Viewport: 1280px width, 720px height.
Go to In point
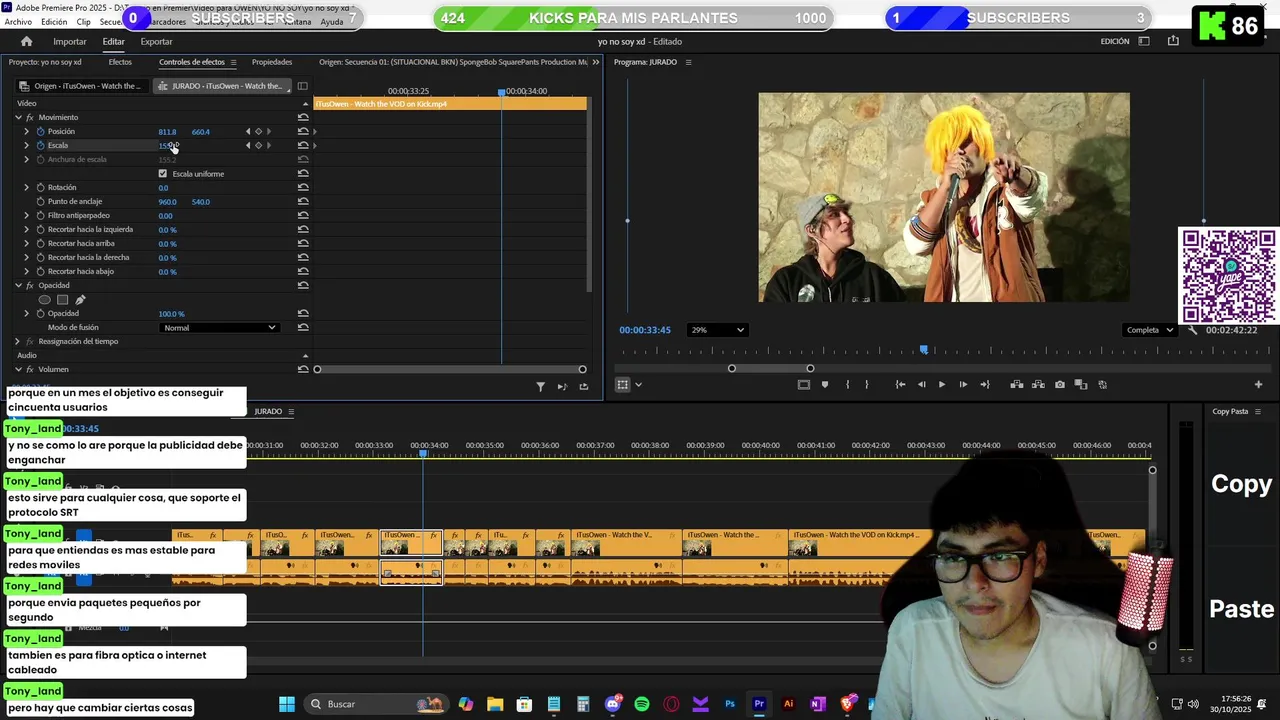[x=900, y=384]
